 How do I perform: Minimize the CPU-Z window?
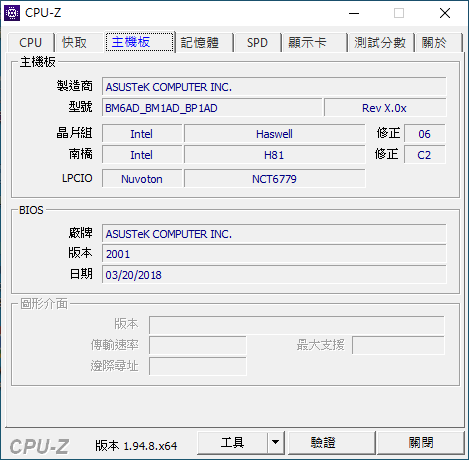tap(354, 13)
